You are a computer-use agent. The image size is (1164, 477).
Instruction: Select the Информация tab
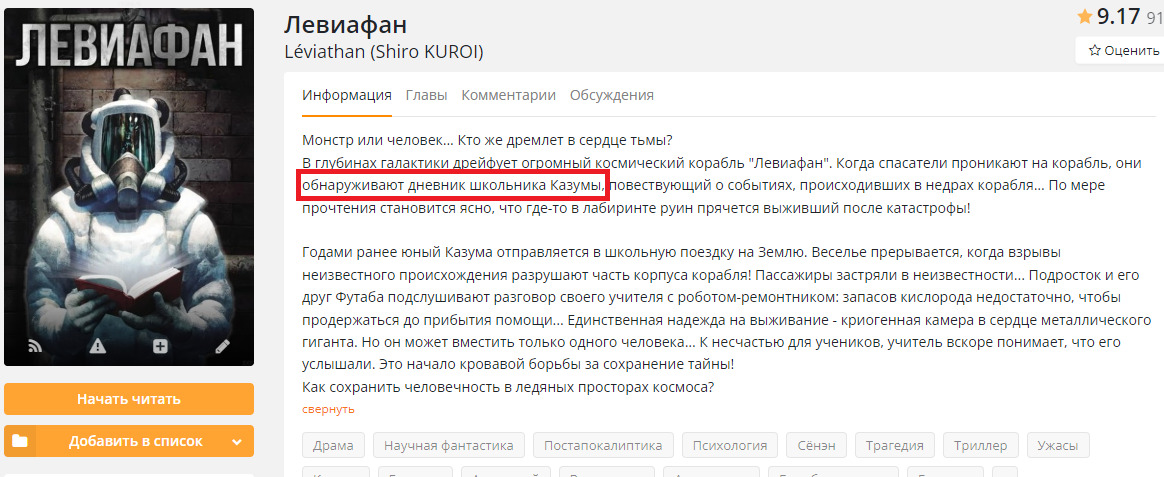tap(347, 95)
